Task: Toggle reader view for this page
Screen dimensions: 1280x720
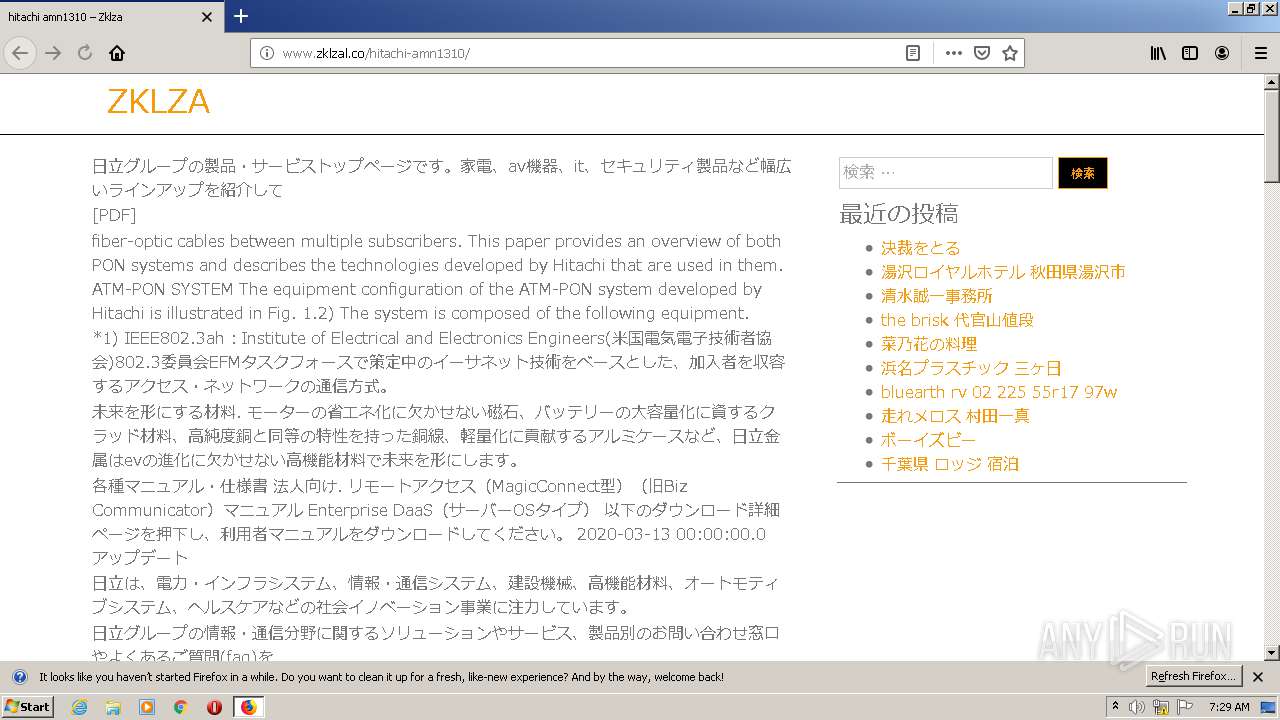Action: pyautogui.click(x=913, y=53)
